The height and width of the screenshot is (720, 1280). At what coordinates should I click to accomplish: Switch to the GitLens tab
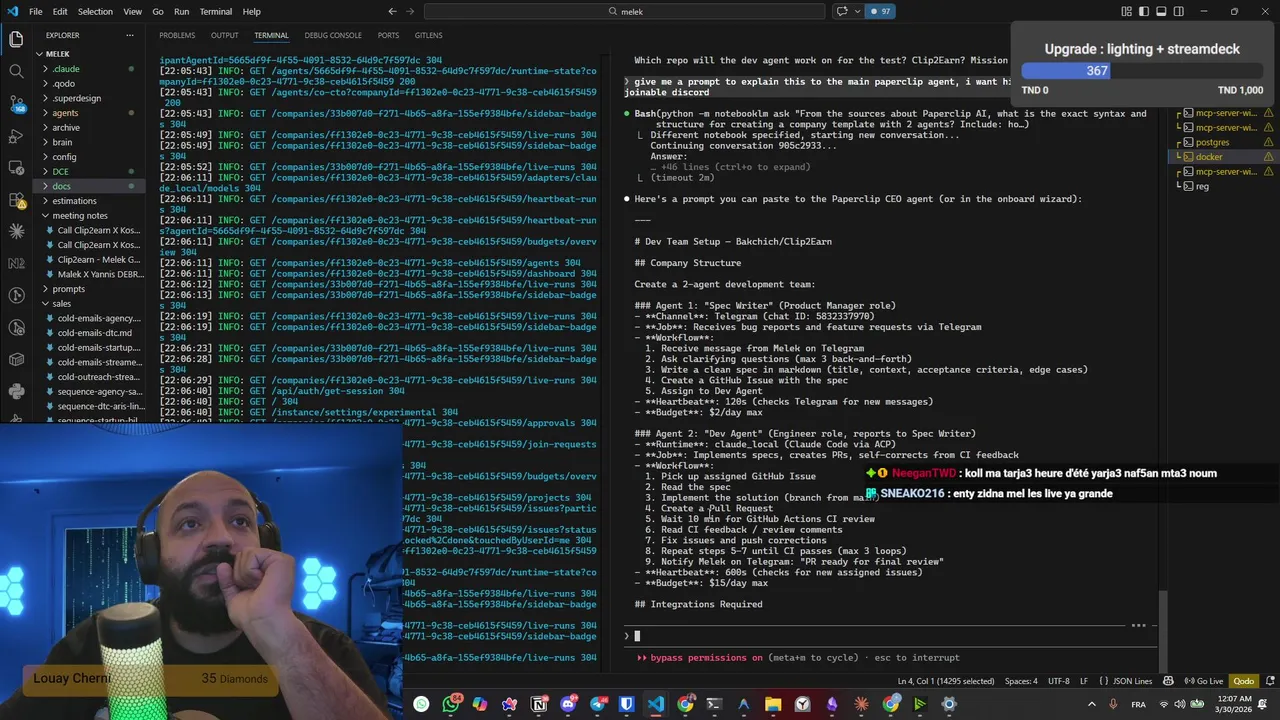click(428, 35)
